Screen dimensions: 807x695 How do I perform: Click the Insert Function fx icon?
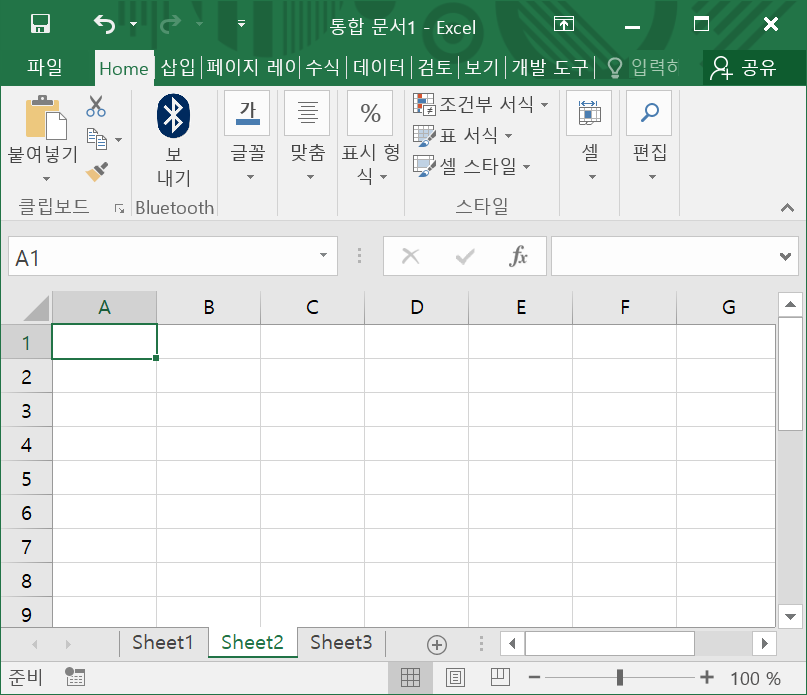[518, 256]
